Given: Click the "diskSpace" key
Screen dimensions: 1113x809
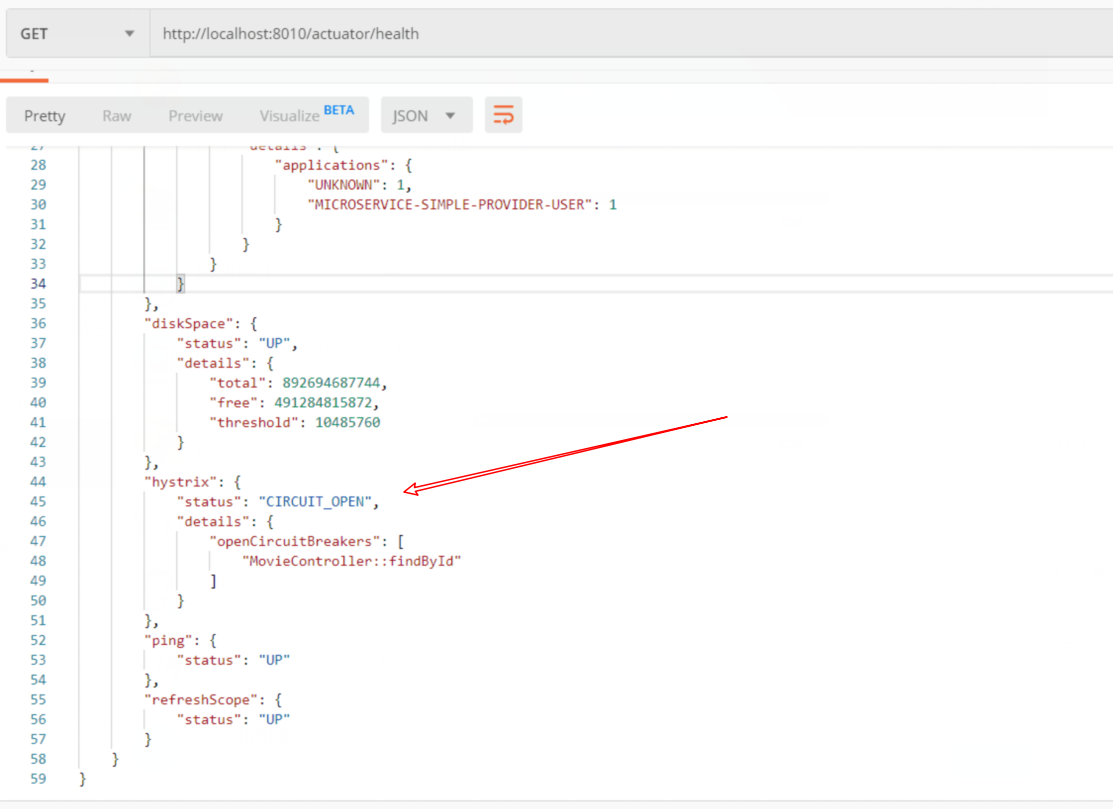Looking at the screenshot, I should tap(189, 324).
